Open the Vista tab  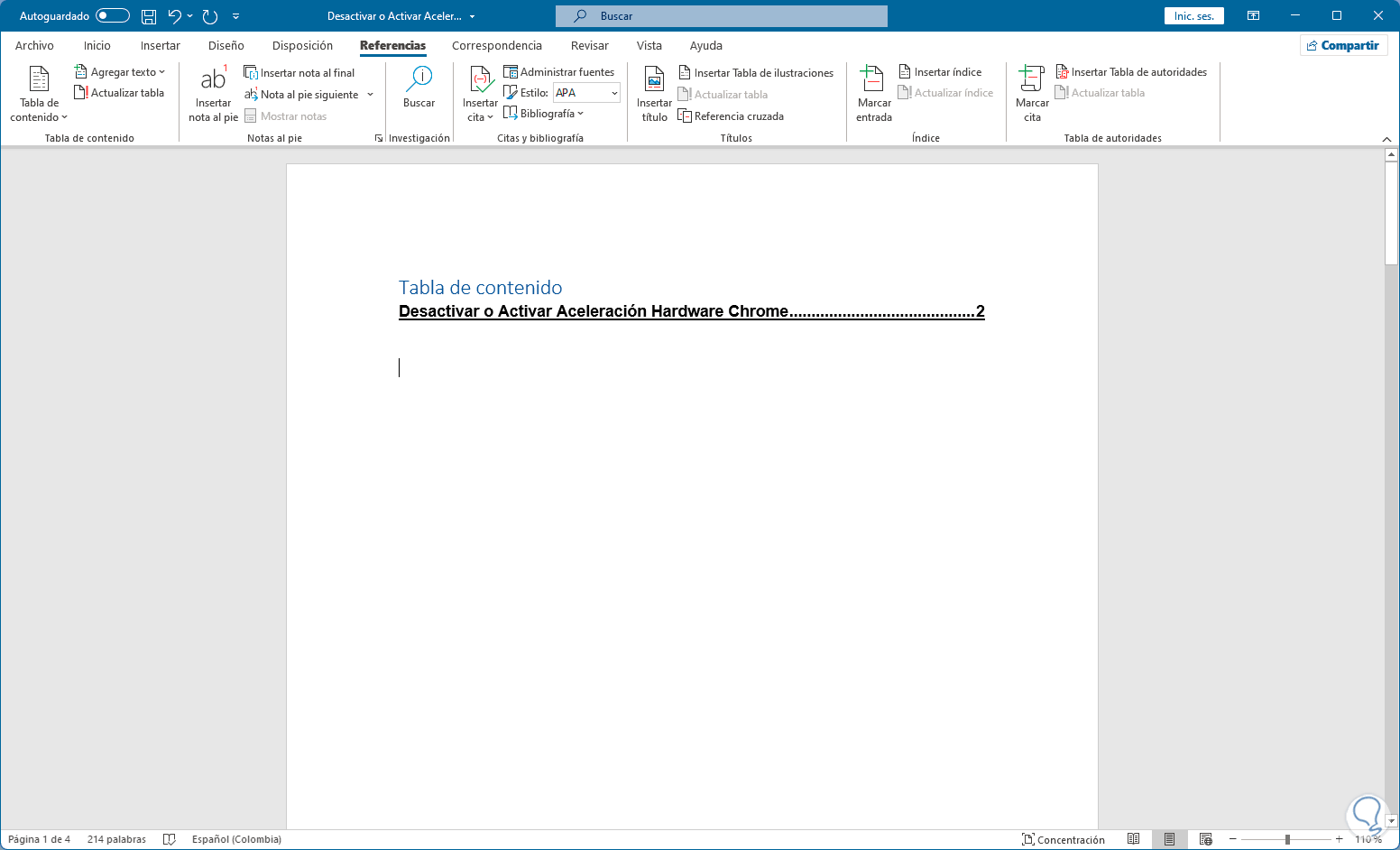tap(649, 46)
